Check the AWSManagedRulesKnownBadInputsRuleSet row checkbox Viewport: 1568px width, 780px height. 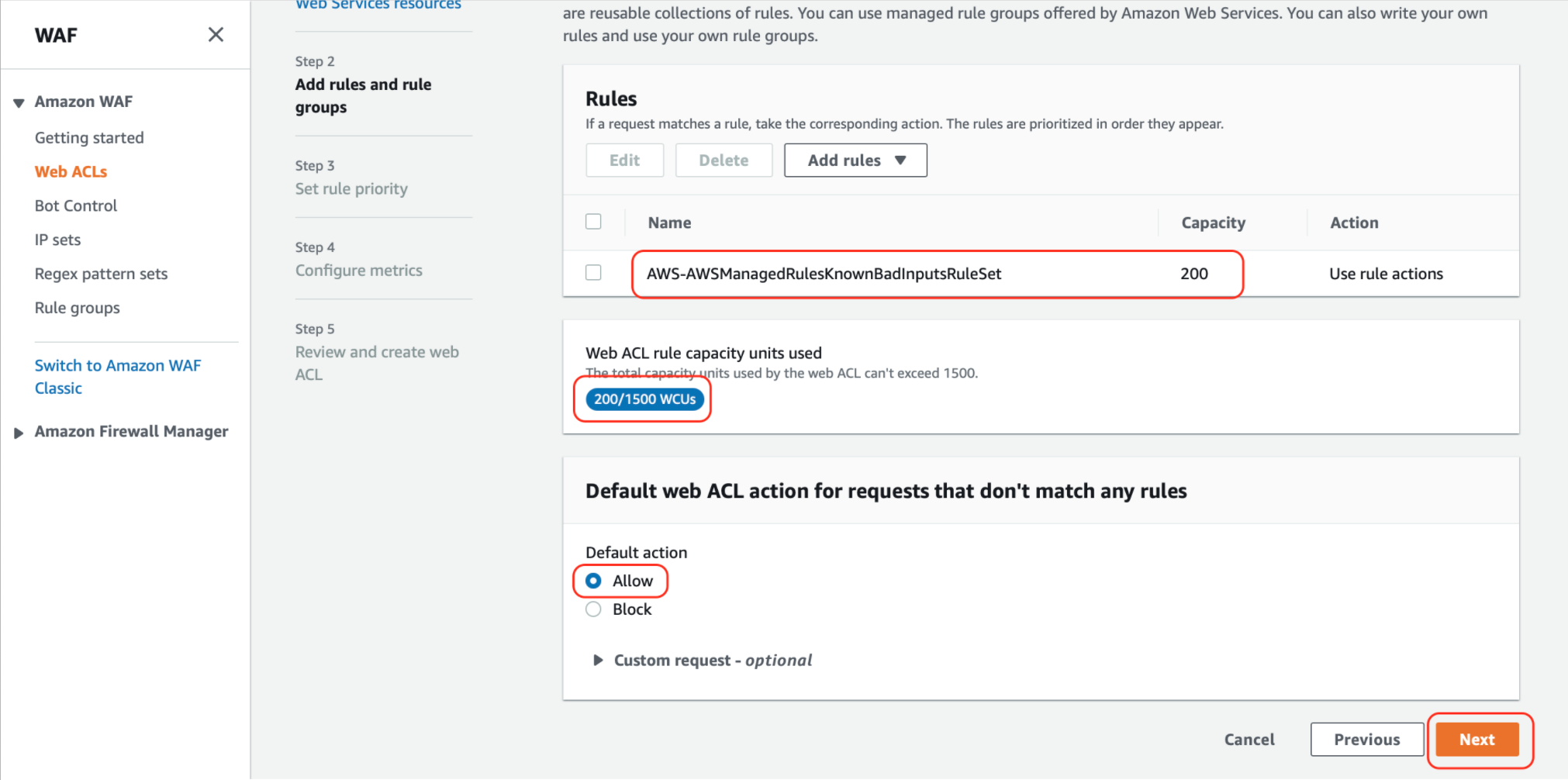[593, 273]
